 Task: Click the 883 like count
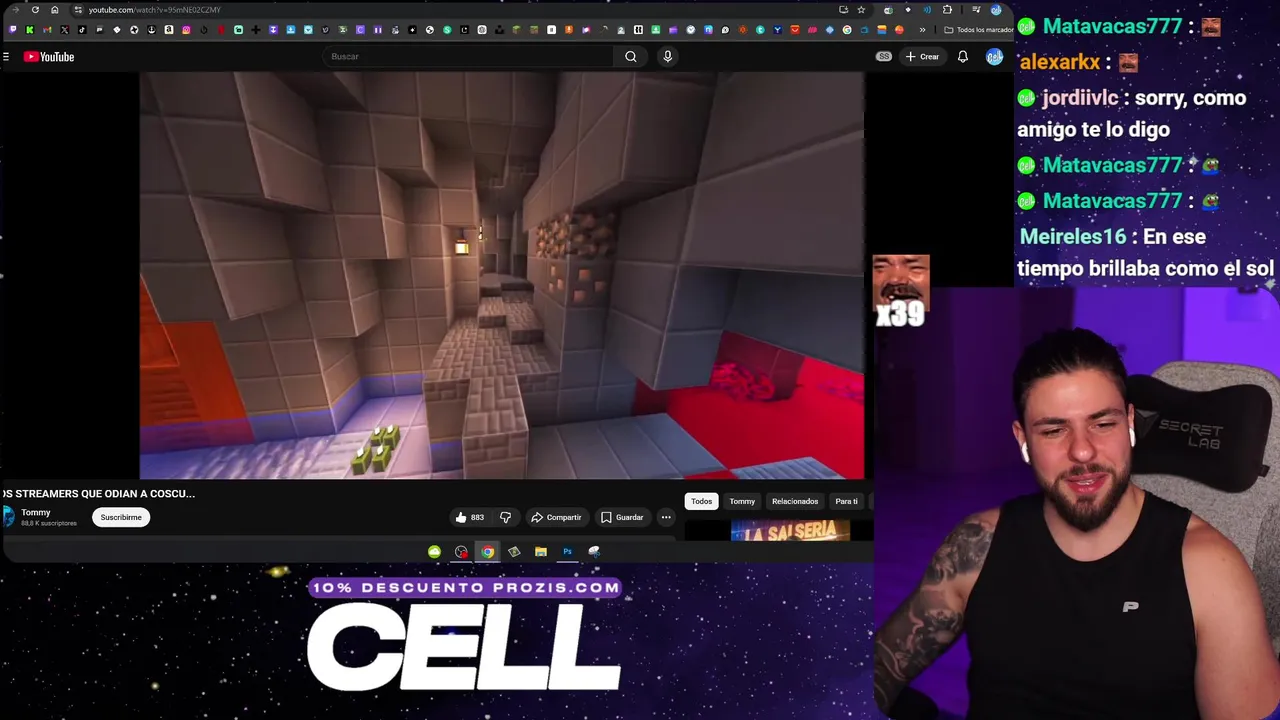click(x=477, y=517)
